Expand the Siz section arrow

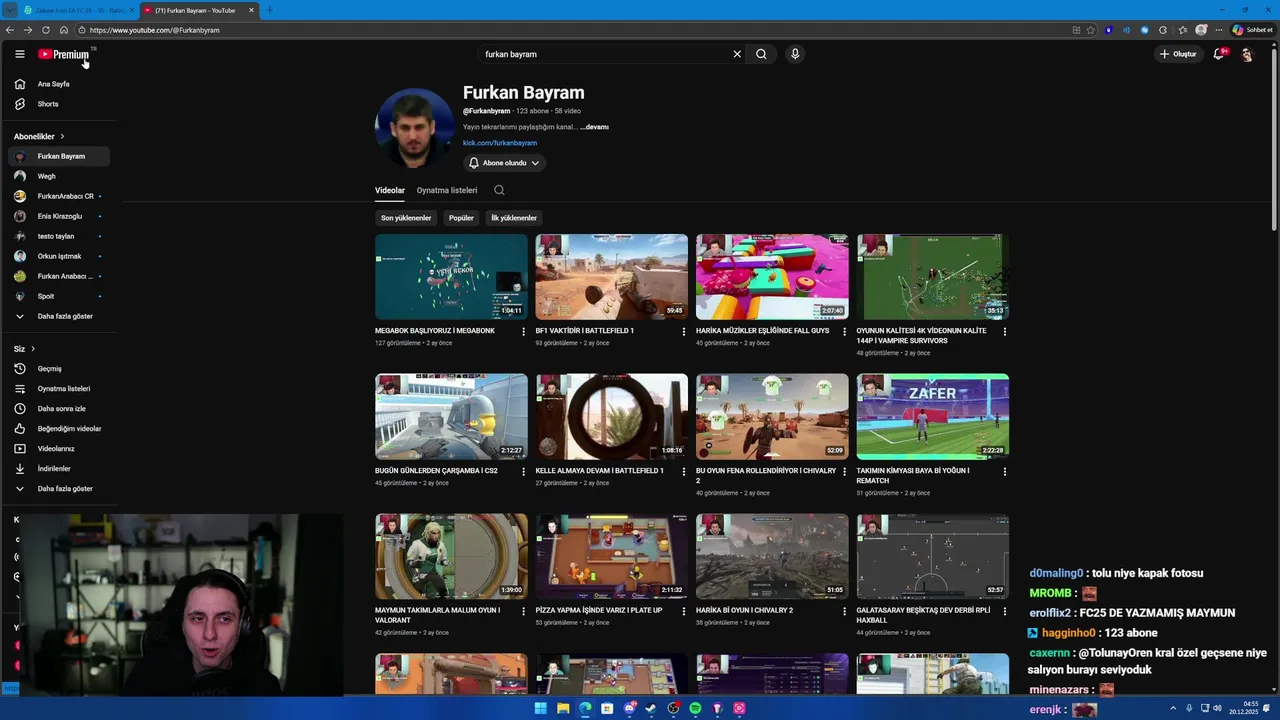[x=33, y=349]
